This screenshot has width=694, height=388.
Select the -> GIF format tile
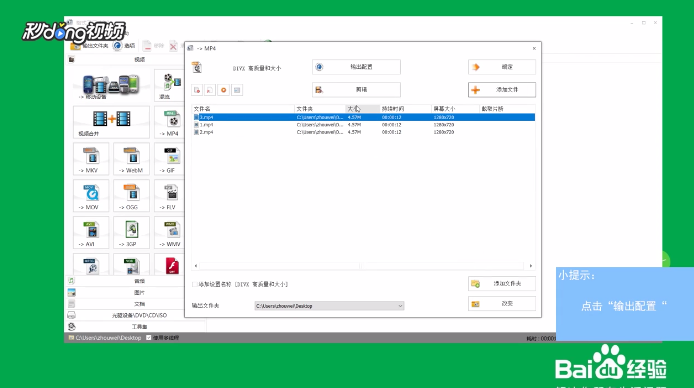pos(169,159)
